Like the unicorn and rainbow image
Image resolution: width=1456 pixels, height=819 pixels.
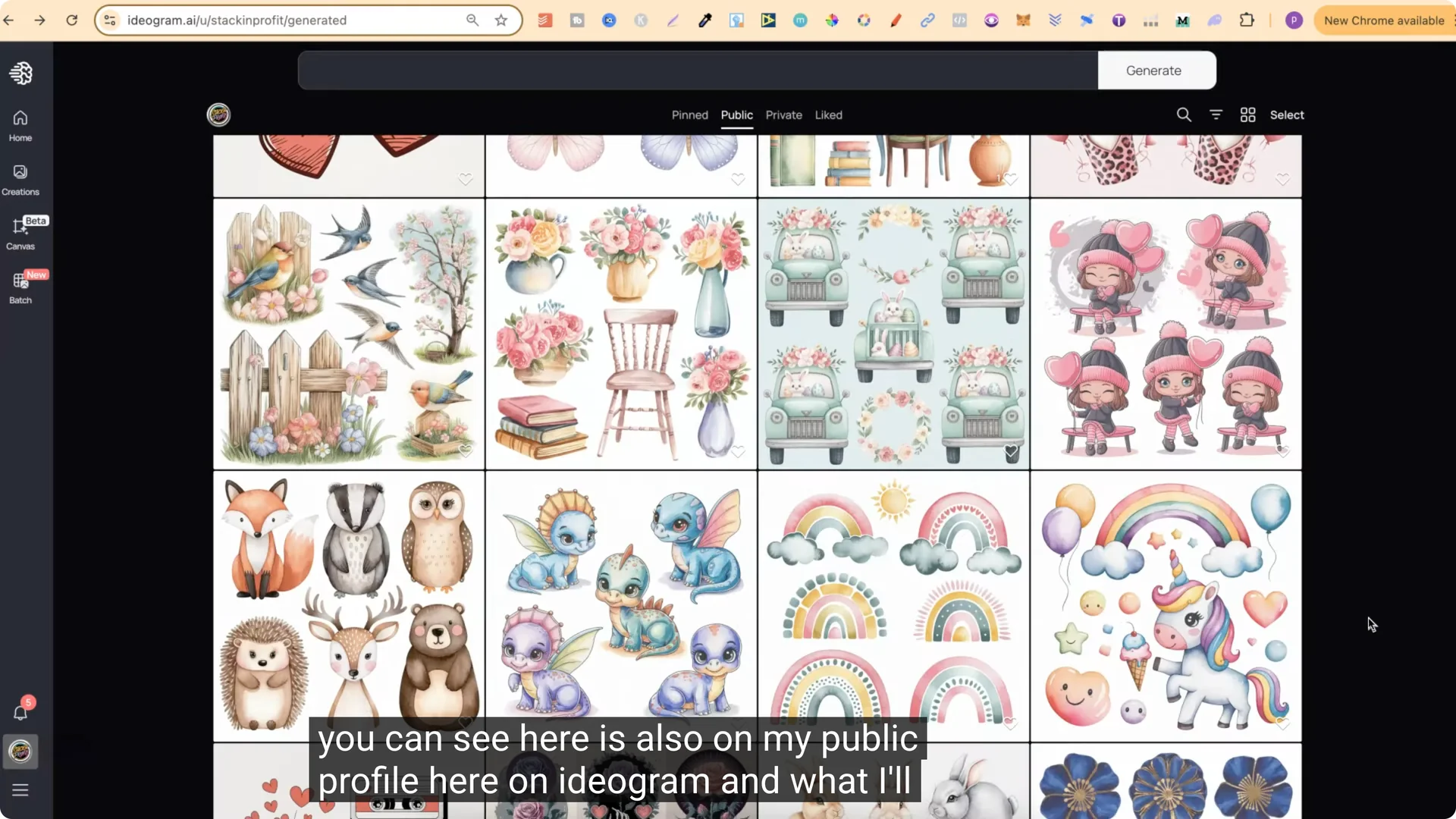click(x=1282, y=723)
